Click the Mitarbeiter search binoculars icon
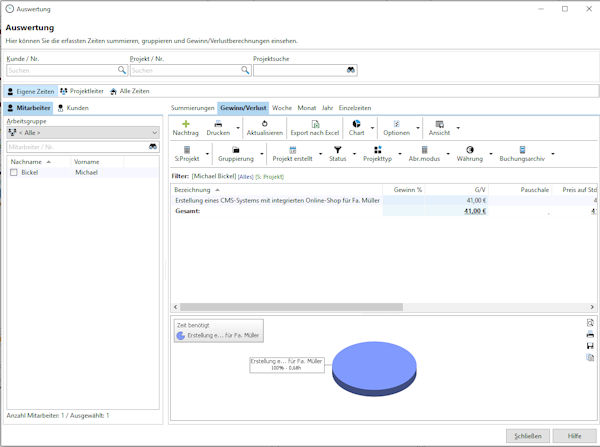 pyautogui.click(x=153, y=147)
